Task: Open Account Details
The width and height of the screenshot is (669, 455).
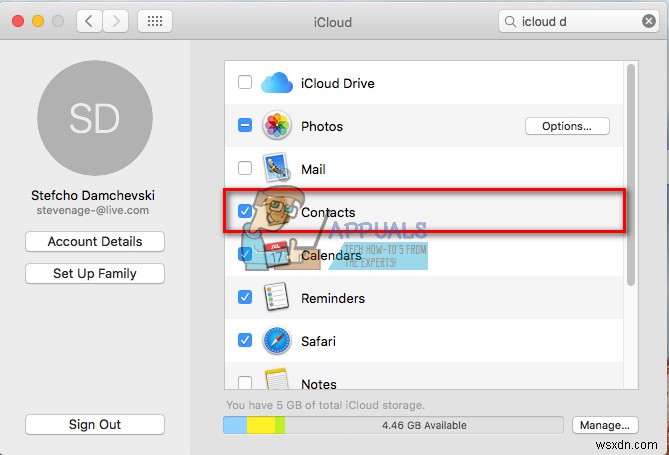Action: (95, 242)
